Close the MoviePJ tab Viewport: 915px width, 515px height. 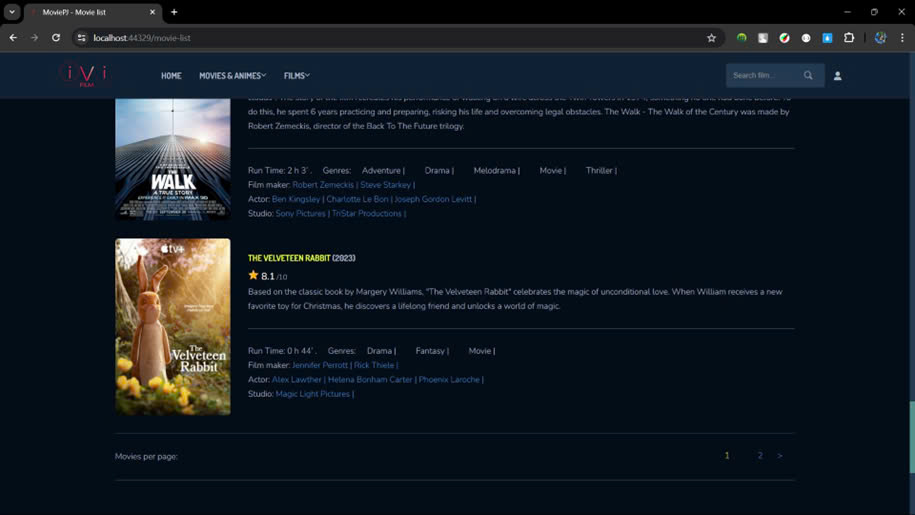pyautogui.click(x=152, y=12)
